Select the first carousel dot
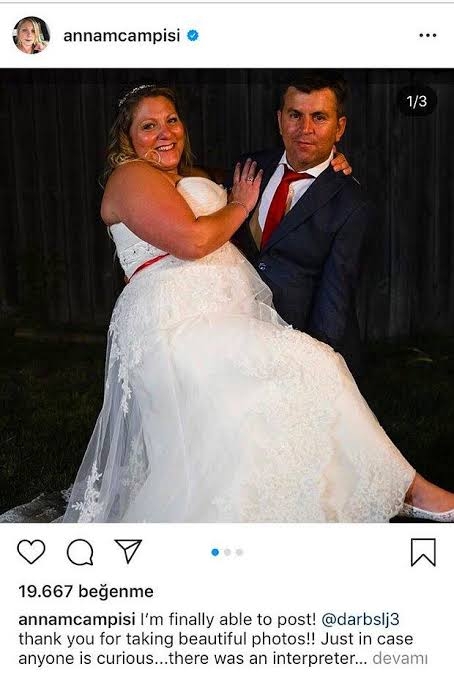This screenshot has width=454, height=675. (x=215, y=552)
